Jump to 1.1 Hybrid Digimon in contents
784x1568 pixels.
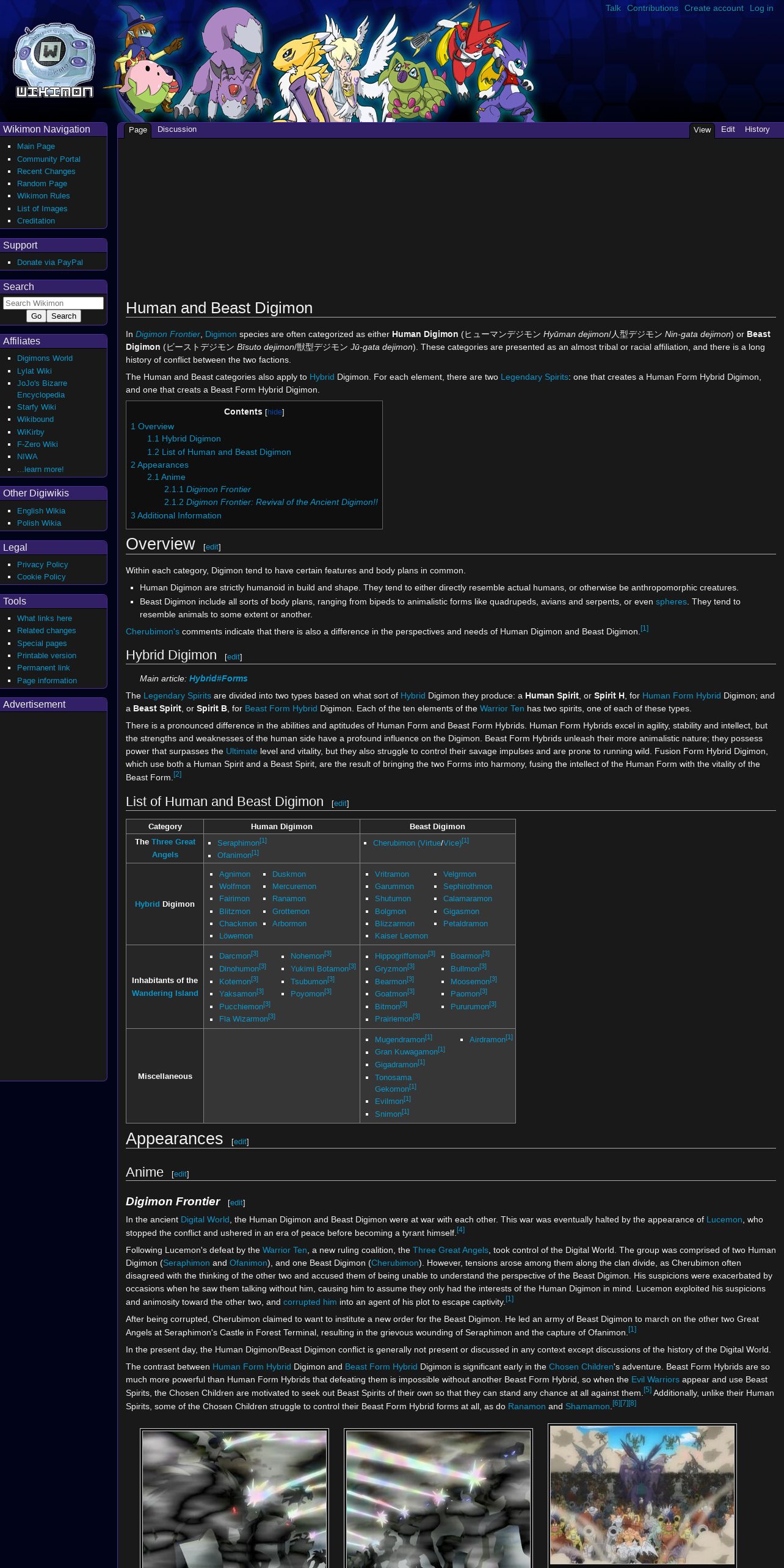click(184, 439)
